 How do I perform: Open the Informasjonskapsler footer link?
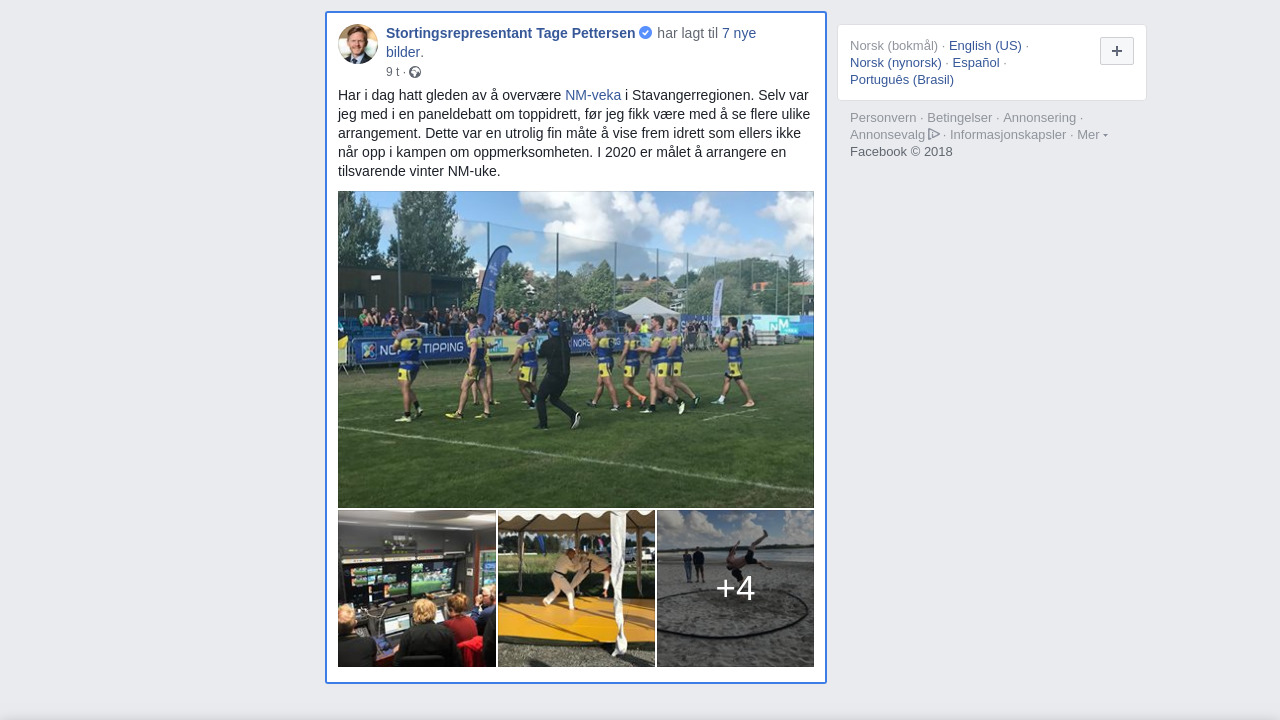(x=1008, y=134)
